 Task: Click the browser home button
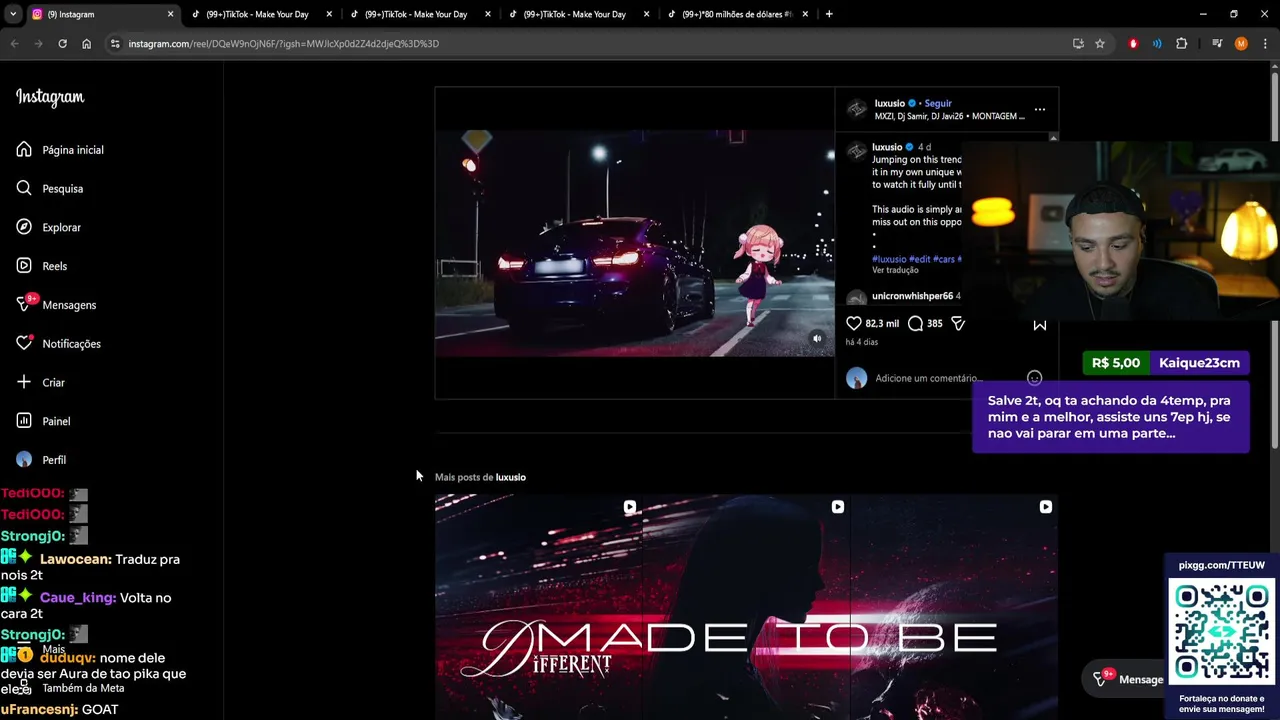coord(86,44)
